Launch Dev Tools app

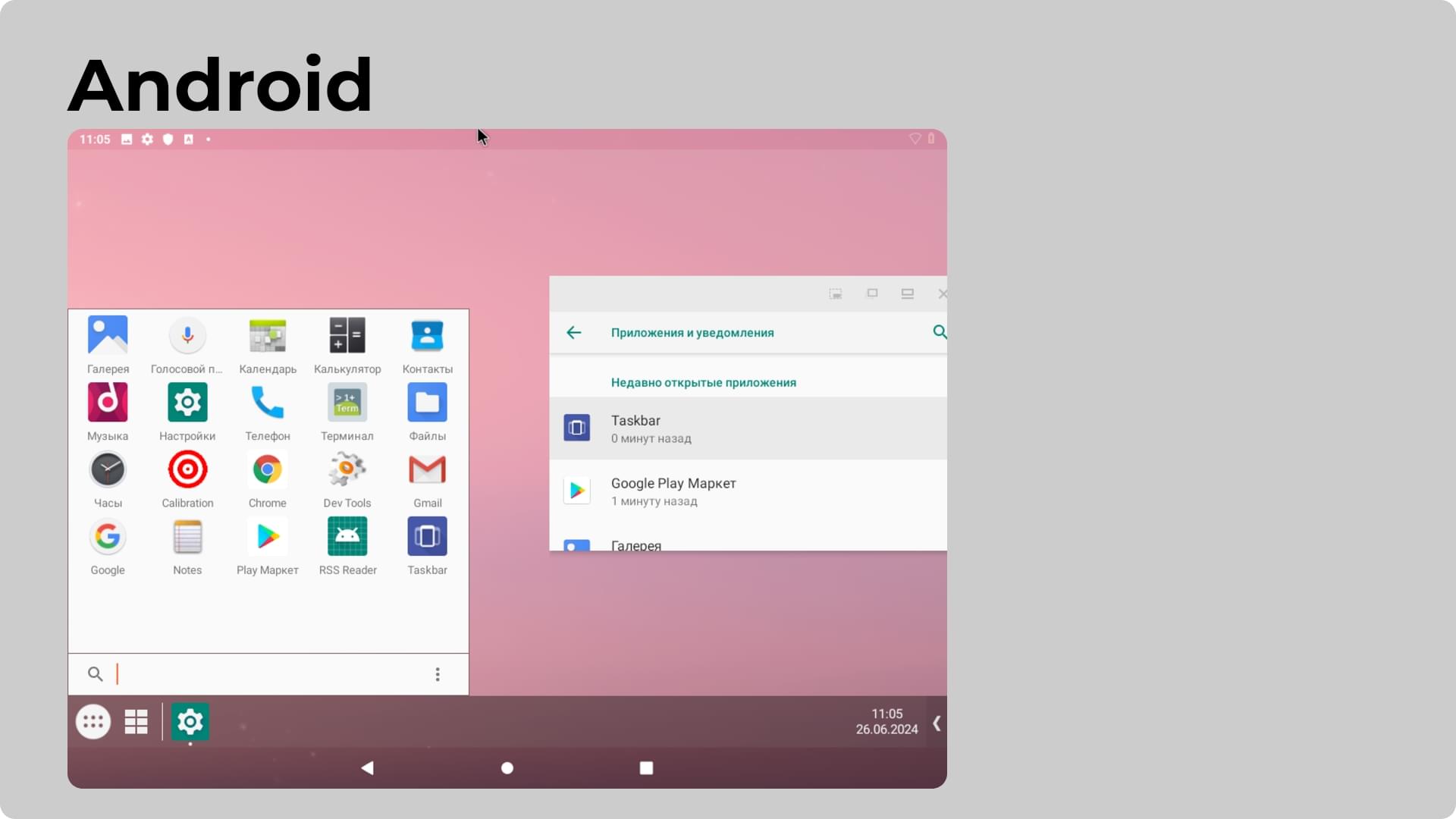point(347,479)
